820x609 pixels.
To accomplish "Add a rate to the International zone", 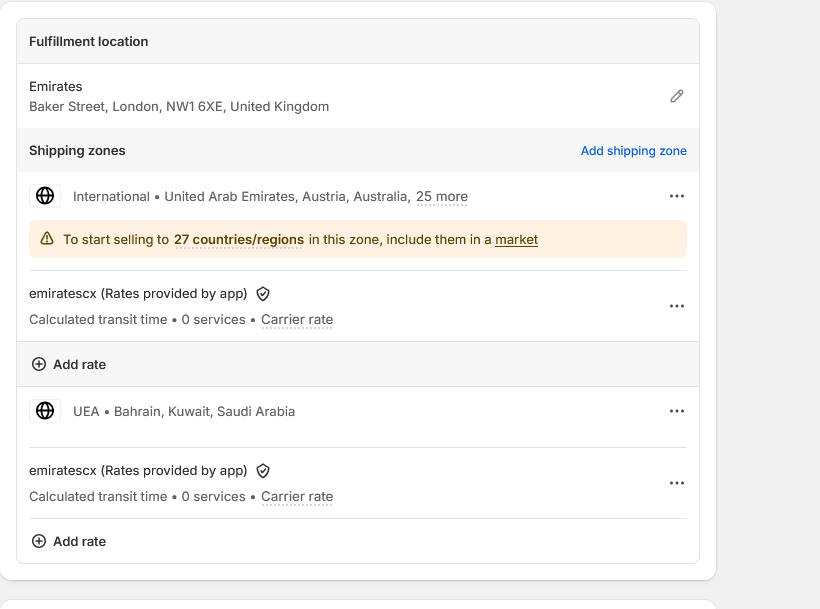I will 69,364.
